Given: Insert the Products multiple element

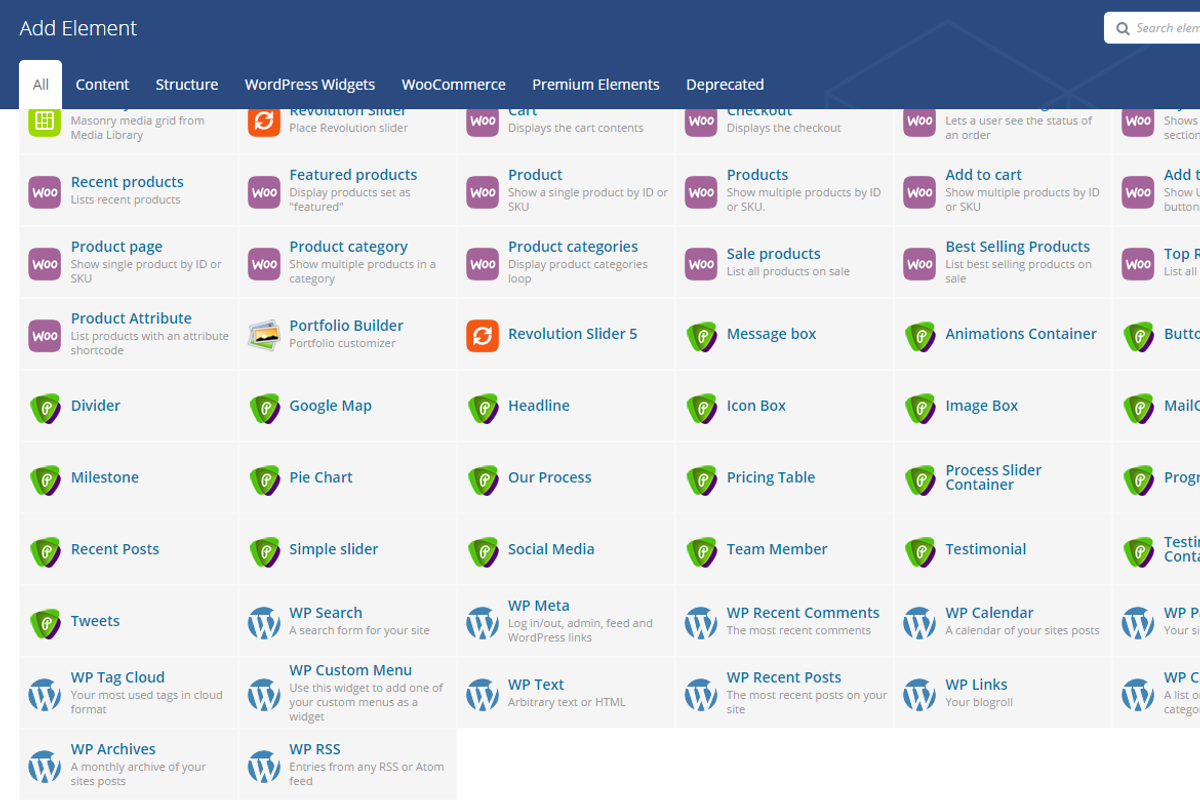Looking at the screenshot, I should click(785, 190).
